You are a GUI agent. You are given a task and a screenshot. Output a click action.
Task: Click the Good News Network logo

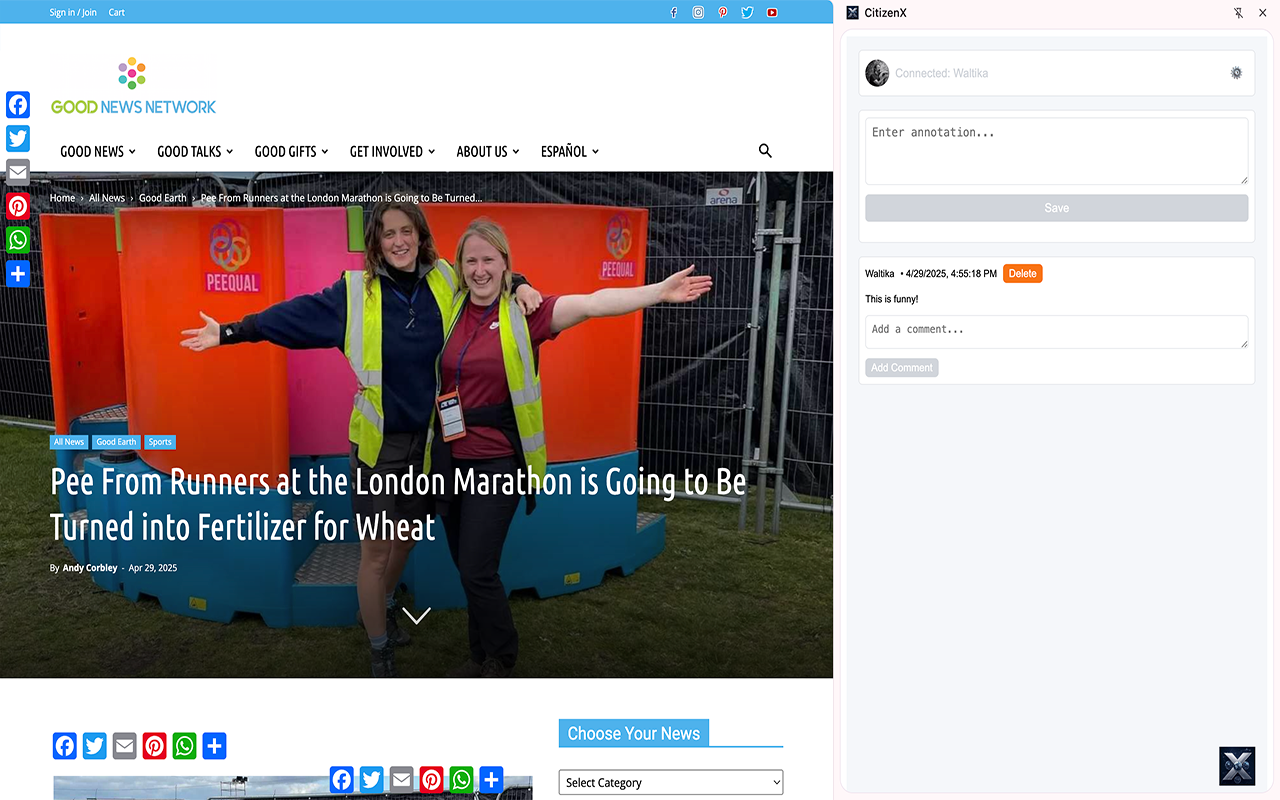click(x=133, y=87)
